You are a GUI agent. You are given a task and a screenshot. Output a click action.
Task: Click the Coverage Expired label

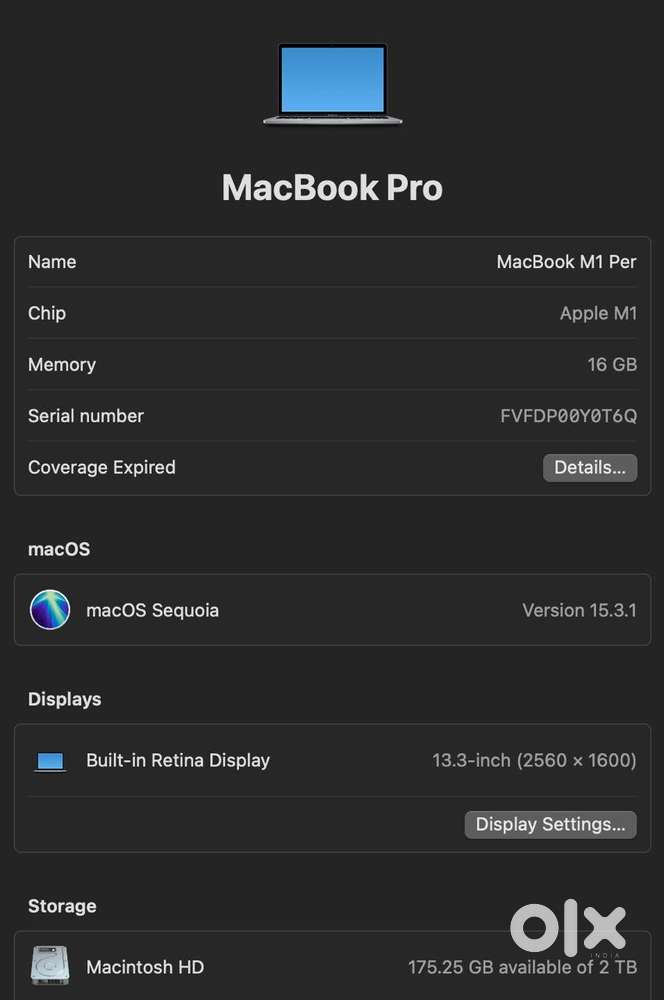pyautogui.click(x=101, y=467)
